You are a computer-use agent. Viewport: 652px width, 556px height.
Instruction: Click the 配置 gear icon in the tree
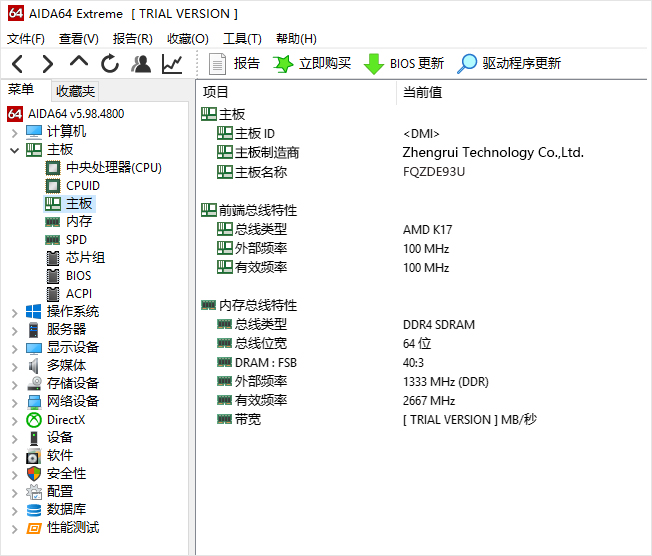pyautogui.click(x=34, y=492)
